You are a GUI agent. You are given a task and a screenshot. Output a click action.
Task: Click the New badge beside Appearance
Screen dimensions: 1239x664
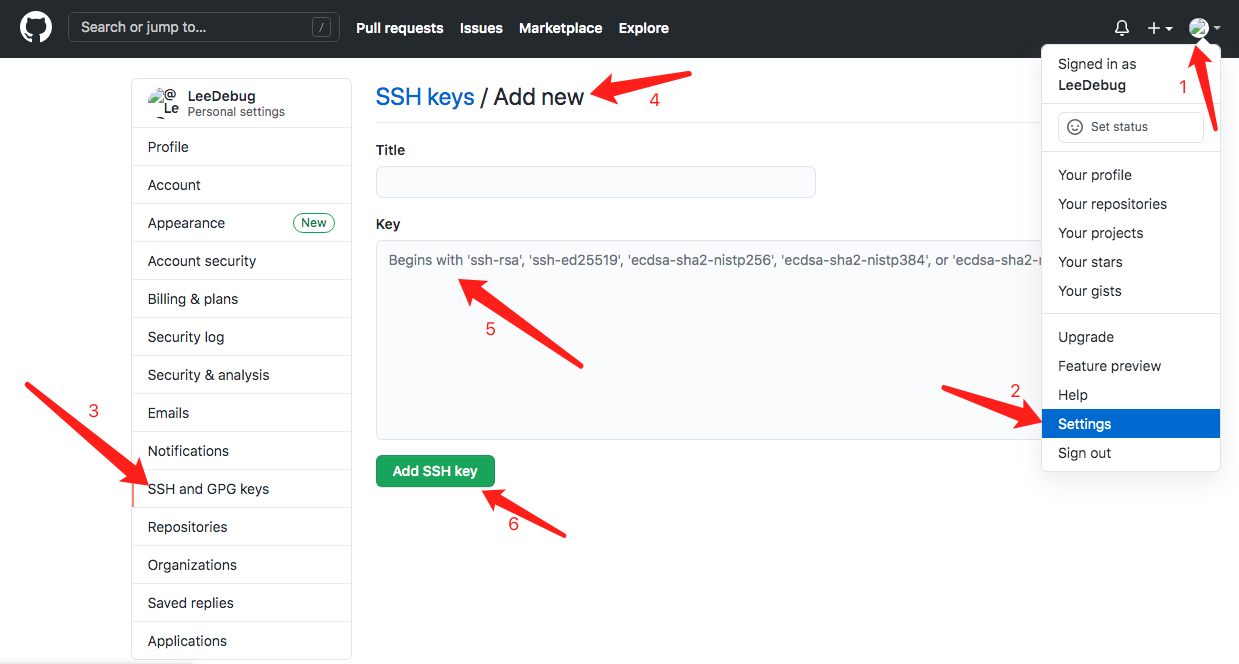(x=314, y=223)
